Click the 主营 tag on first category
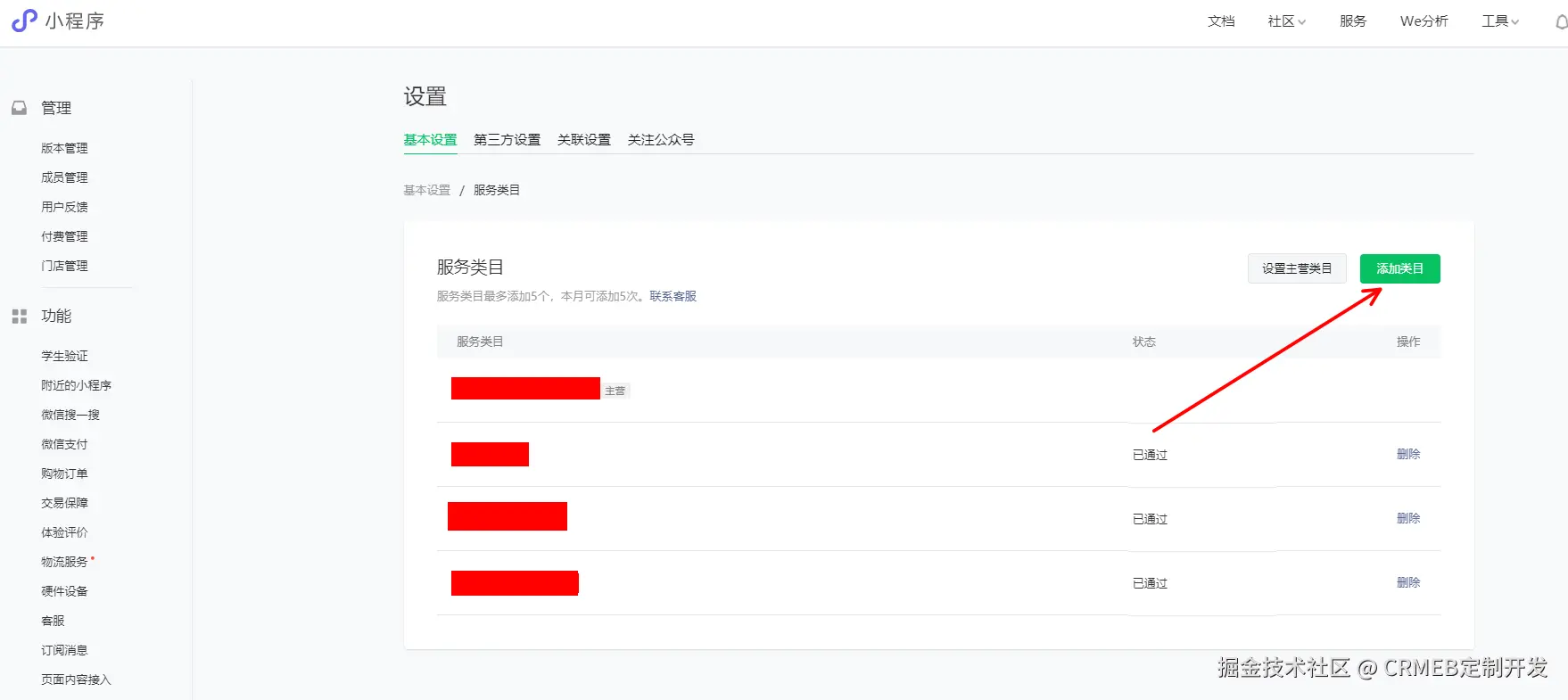This screenshot has height=700, width=1568. click(615, 391)
